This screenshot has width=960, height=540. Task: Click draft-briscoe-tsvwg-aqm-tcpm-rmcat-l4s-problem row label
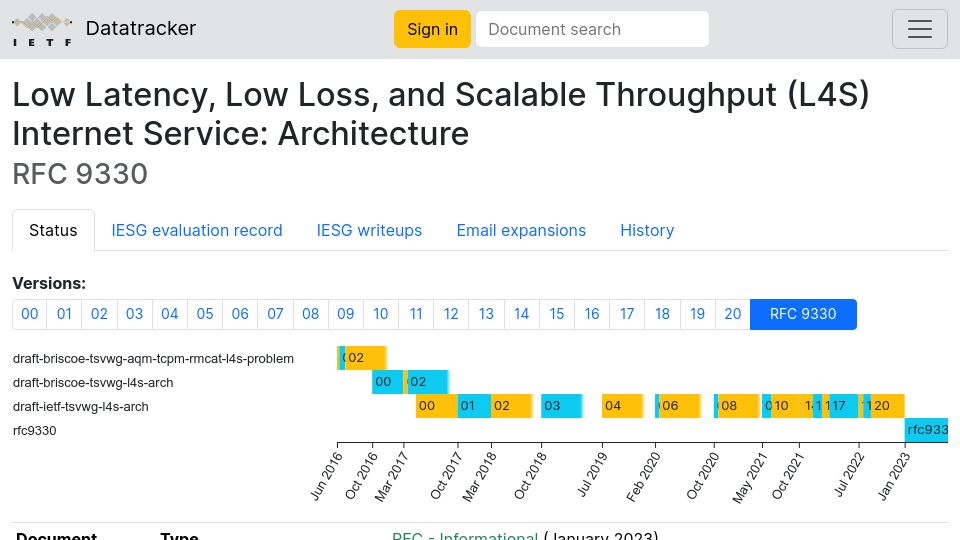[x=153, y=359]
